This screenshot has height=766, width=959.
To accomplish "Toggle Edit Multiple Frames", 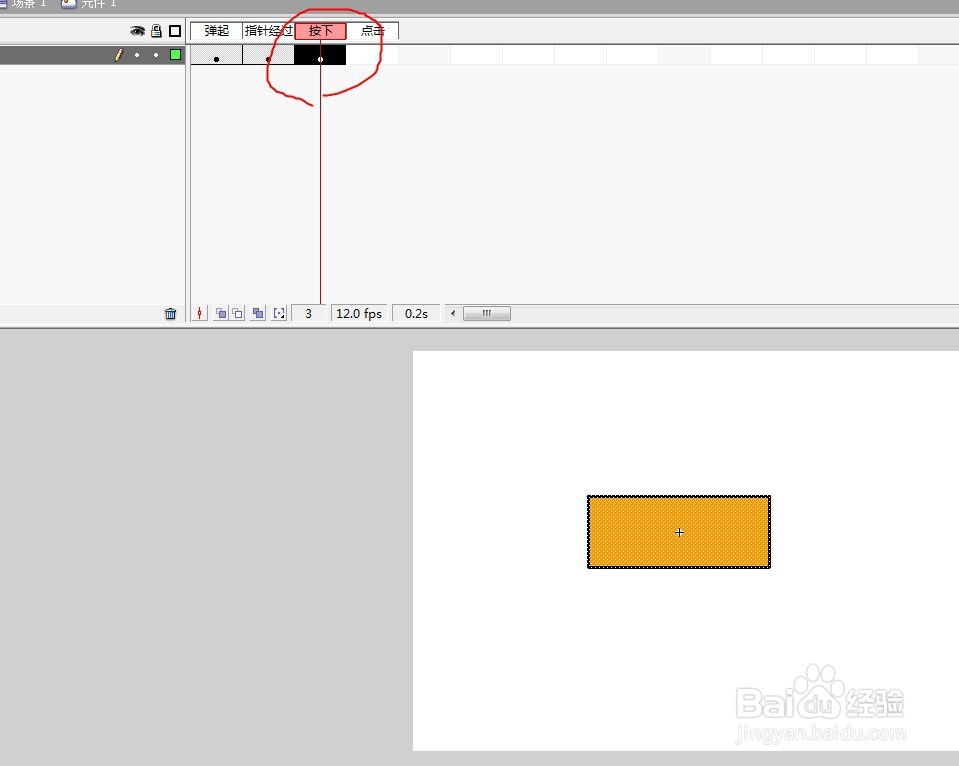I will click(258, 313).
